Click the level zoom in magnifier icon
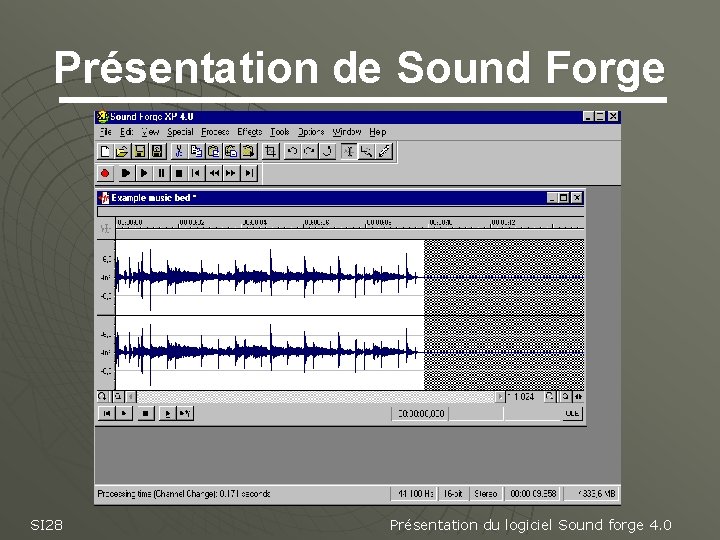This screenshot has height=540, width=720. point(103,396)
